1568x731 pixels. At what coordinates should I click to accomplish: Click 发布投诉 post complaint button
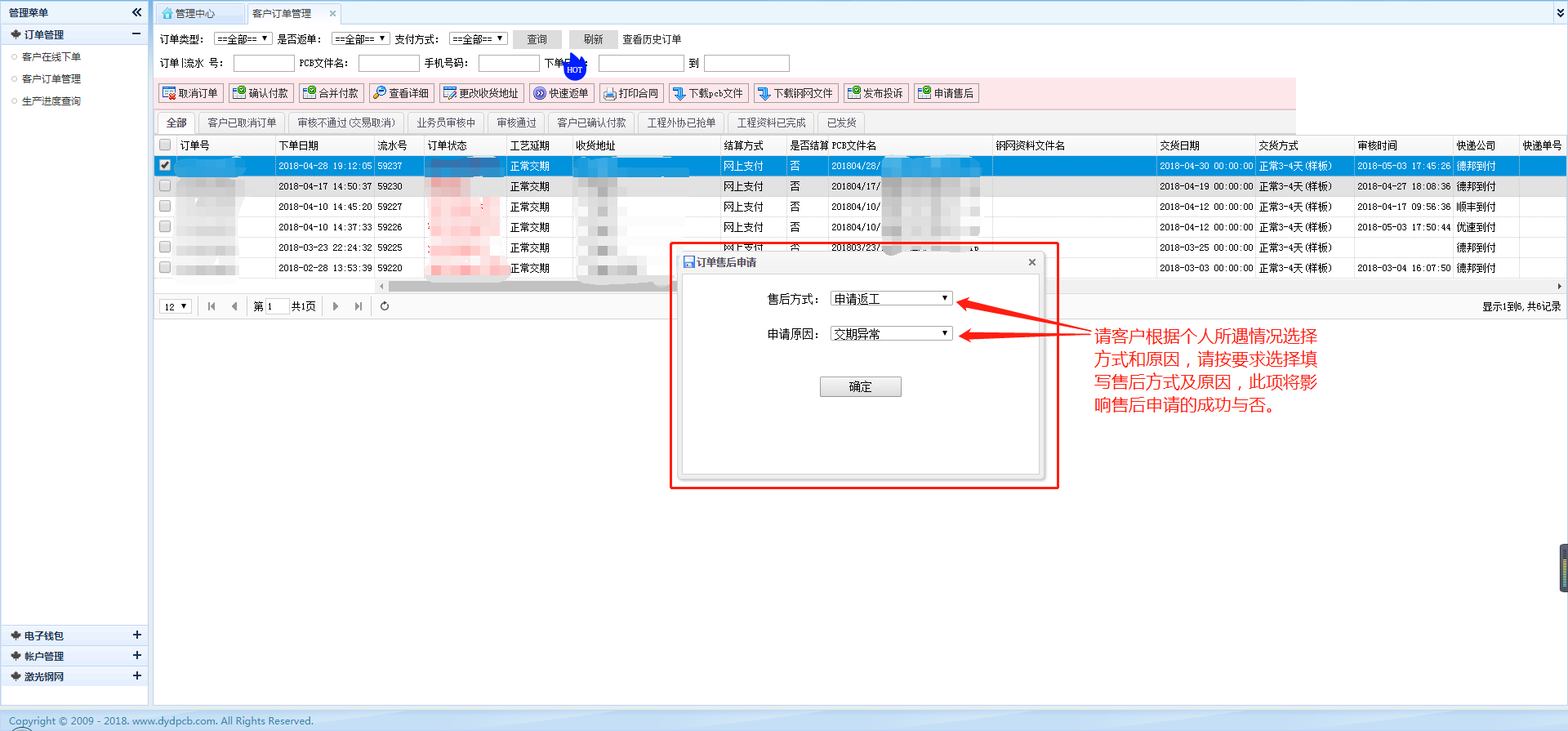coord(875,93)
